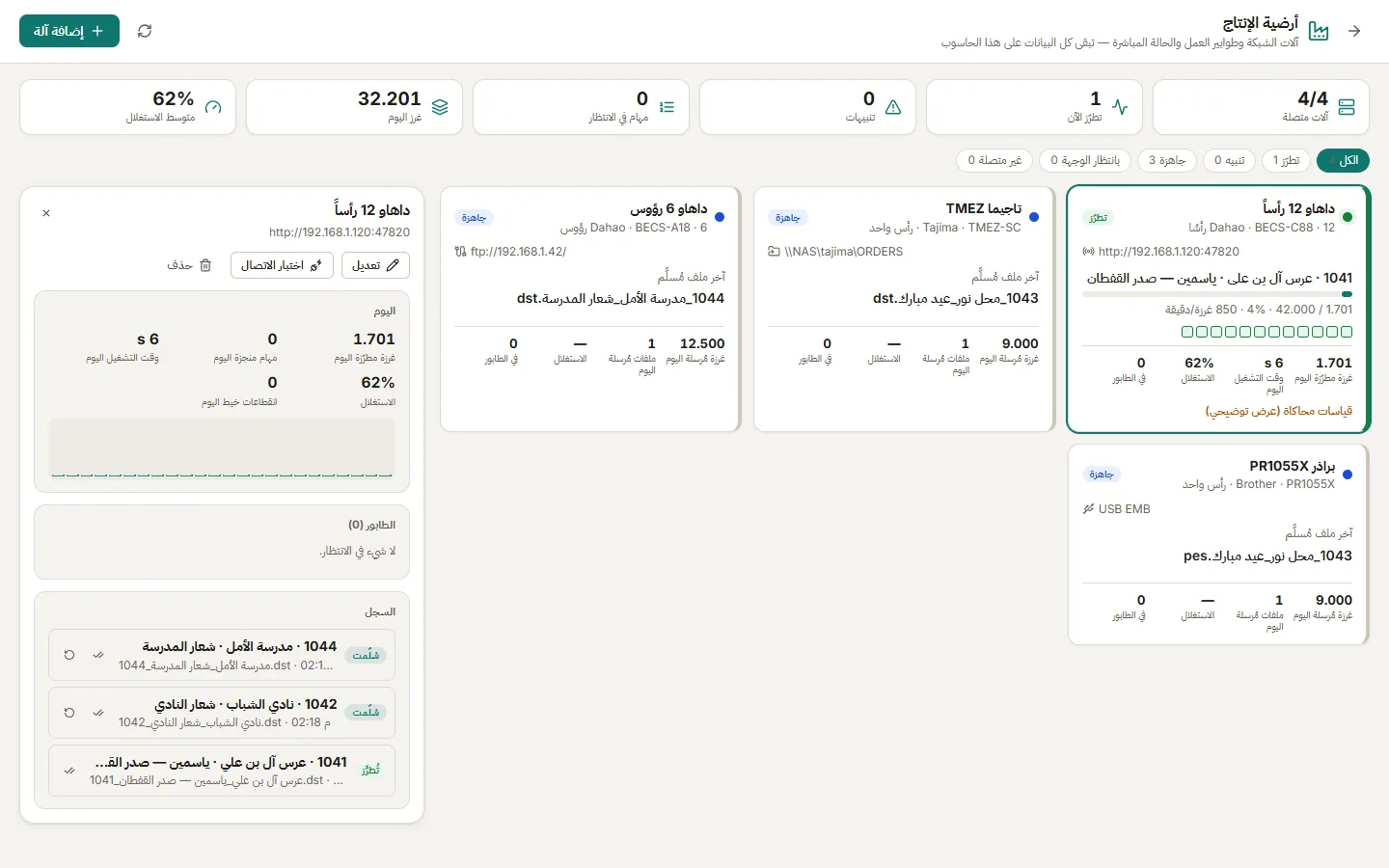Click the سُلّمت badge on log entry 1042
This screenshot has width=1389, height=868.
[x=366, y=713]
